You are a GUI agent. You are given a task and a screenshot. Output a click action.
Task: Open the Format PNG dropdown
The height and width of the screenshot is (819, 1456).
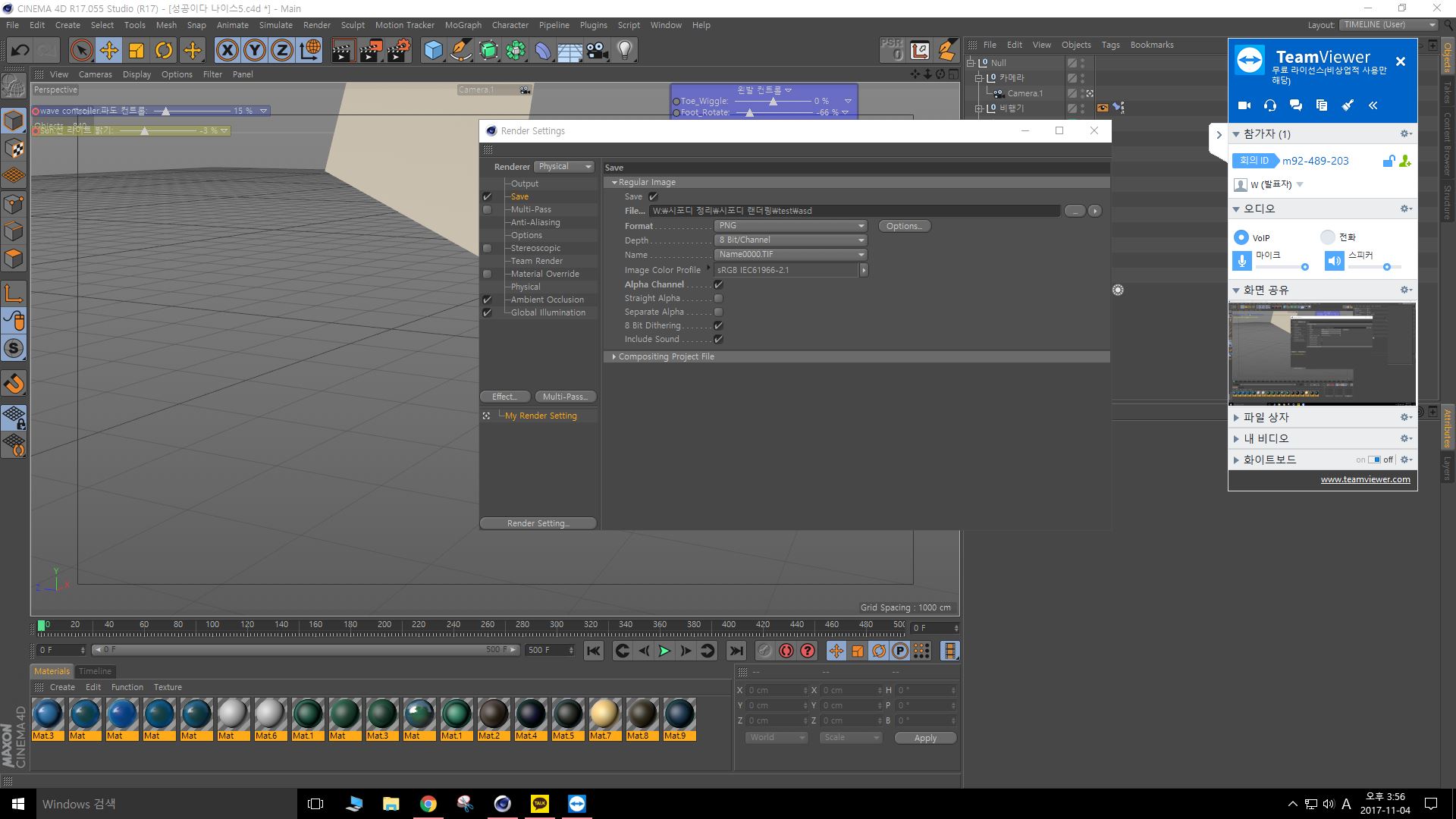click(x=788, y=225)
